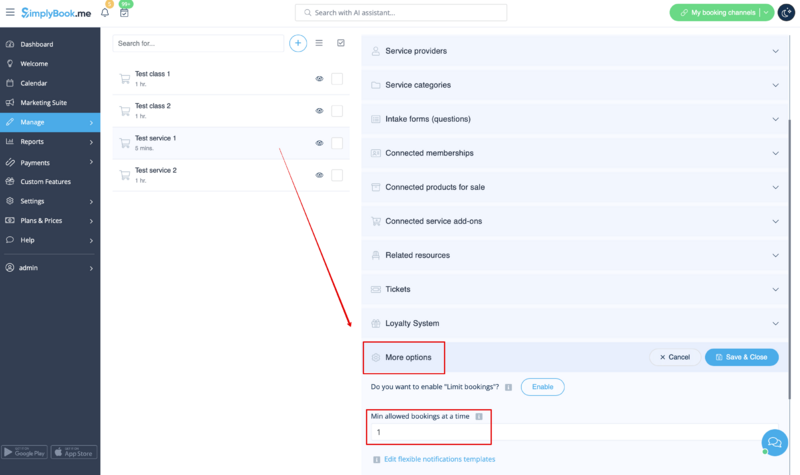
Task: Expand the Service providers section chevron
Action: click(776, 51)
